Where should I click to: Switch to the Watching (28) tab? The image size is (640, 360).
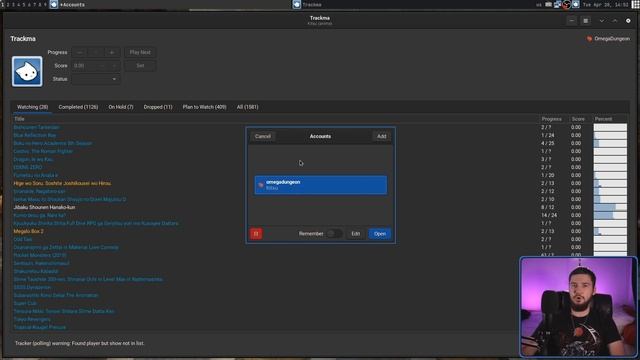coord(32,107)
